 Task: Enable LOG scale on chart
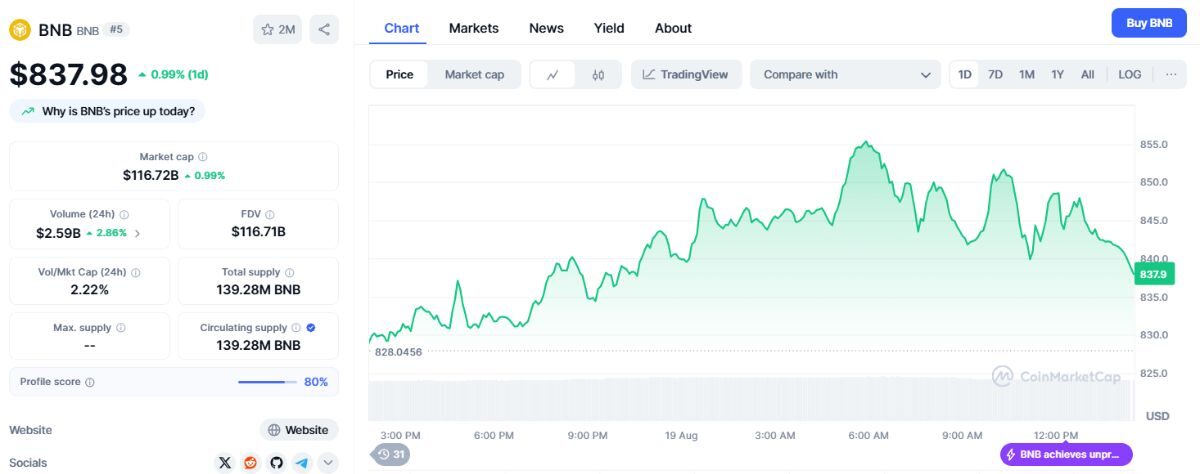[1129, 75]
